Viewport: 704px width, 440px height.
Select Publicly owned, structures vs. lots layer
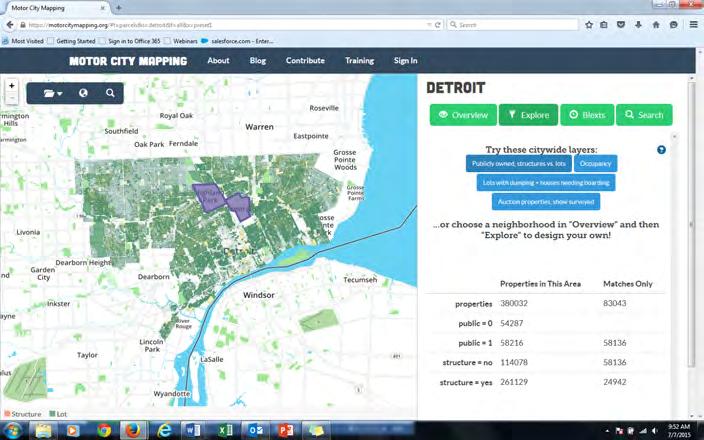pos(519,163)
